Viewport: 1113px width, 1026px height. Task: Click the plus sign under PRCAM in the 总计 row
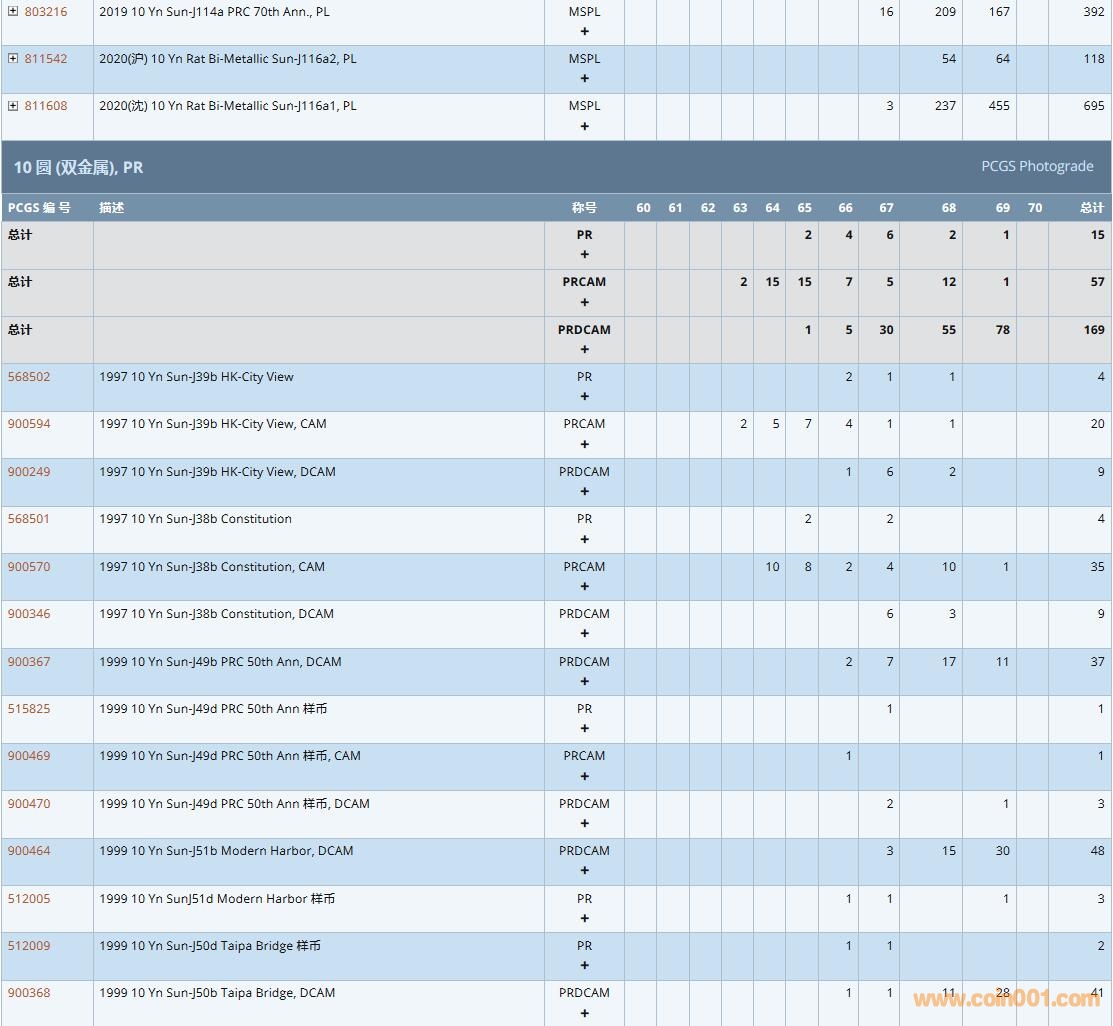[x=585, y=302]
